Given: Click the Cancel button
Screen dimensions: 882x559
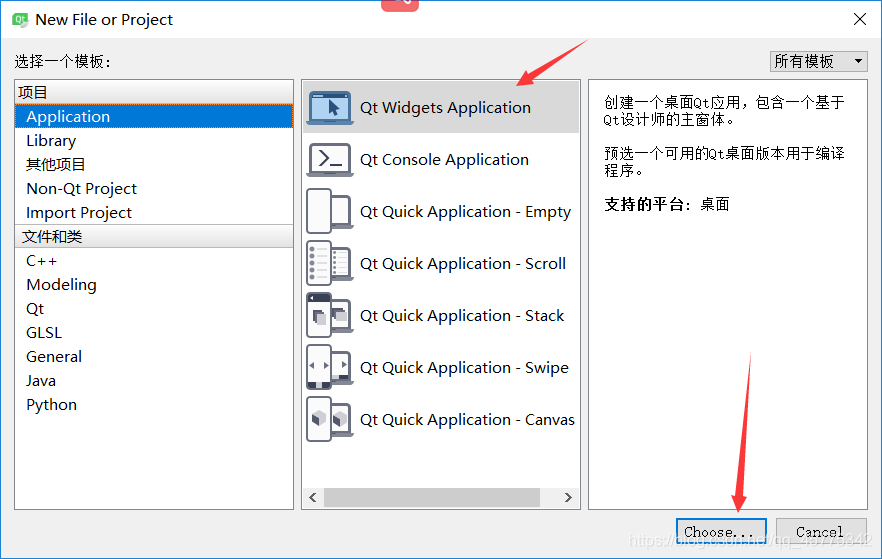Looking at the screenshot, I should [x=821, y=531].
